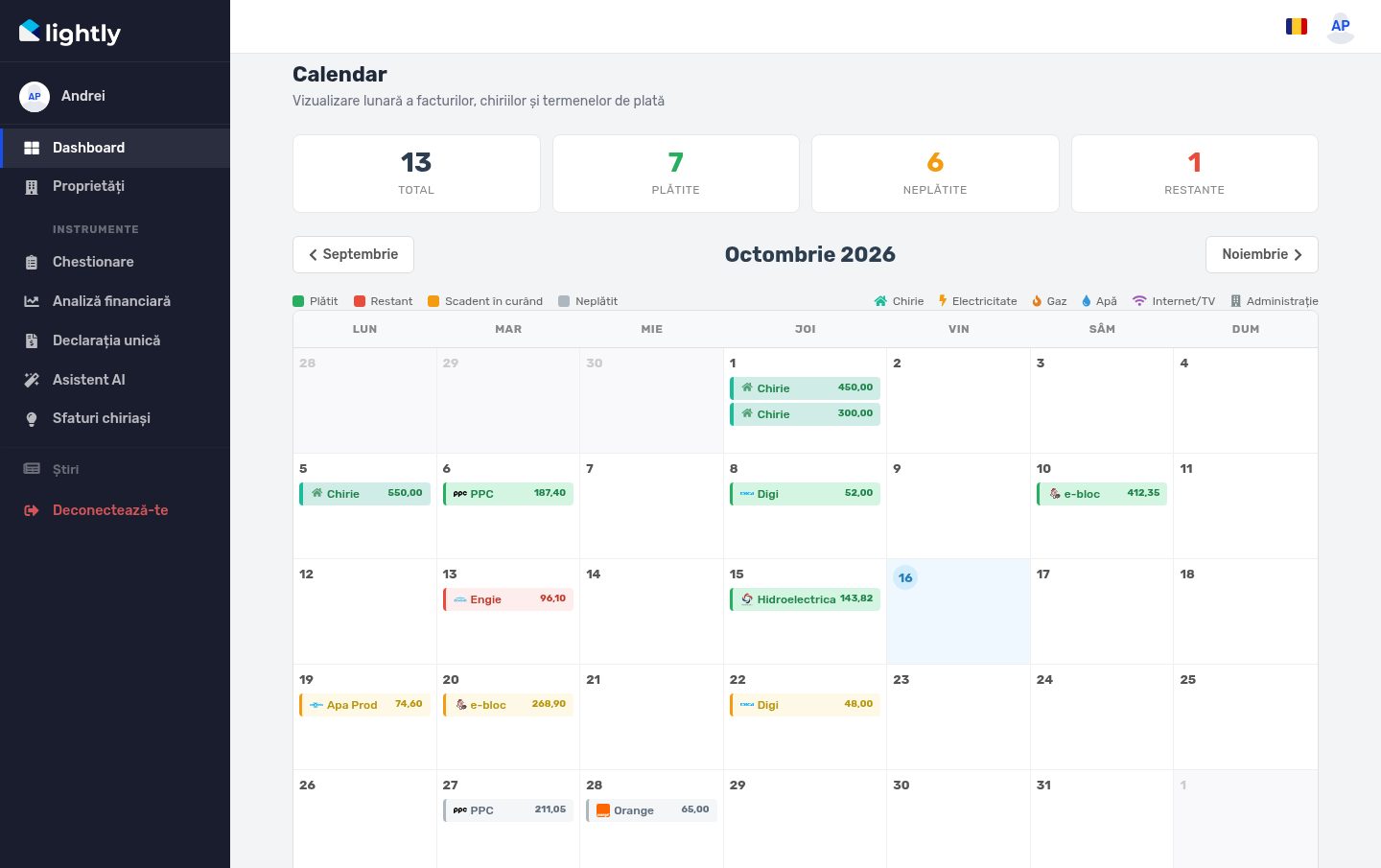Go to previous month Septembrie
The width and height of the screenshot is (1381, 868).
pyautogui.click(x=353, y=254)
